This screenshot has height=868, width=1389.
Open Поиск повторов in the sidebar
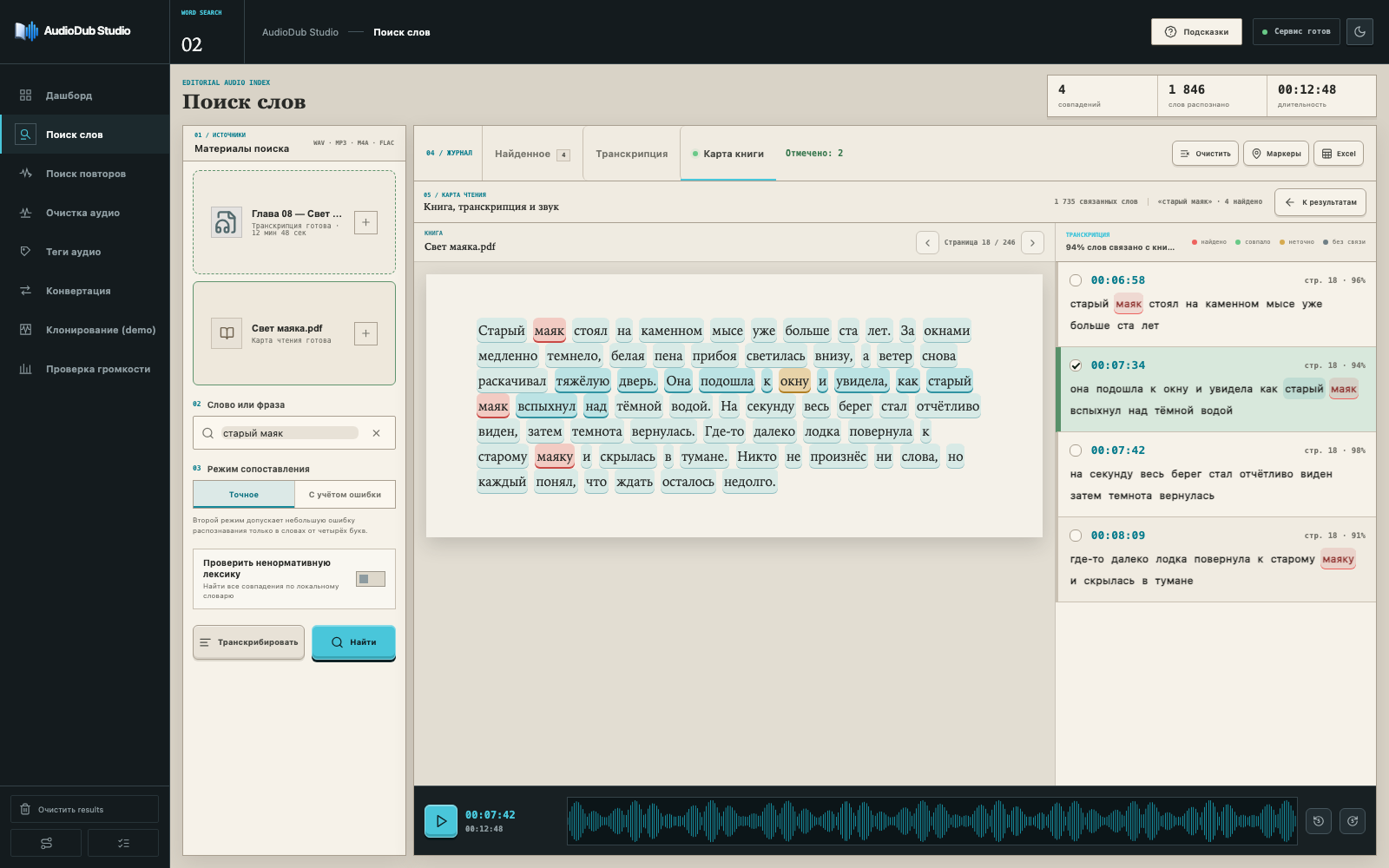pyautogui.click(x=84, y=174)
